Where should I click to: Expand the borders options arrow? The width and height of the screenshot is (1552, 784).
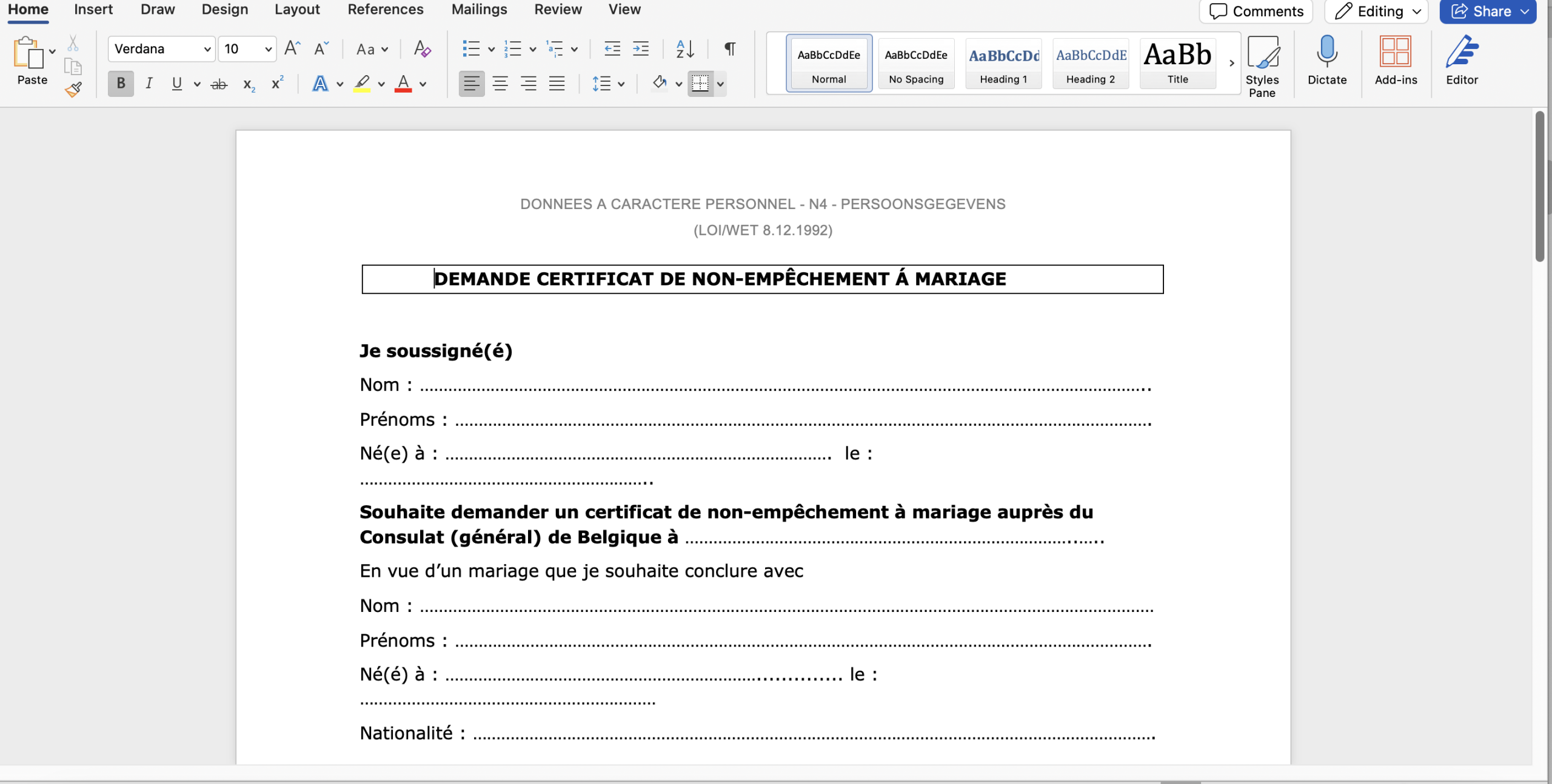pyautogui.click(x=720, y=84)
